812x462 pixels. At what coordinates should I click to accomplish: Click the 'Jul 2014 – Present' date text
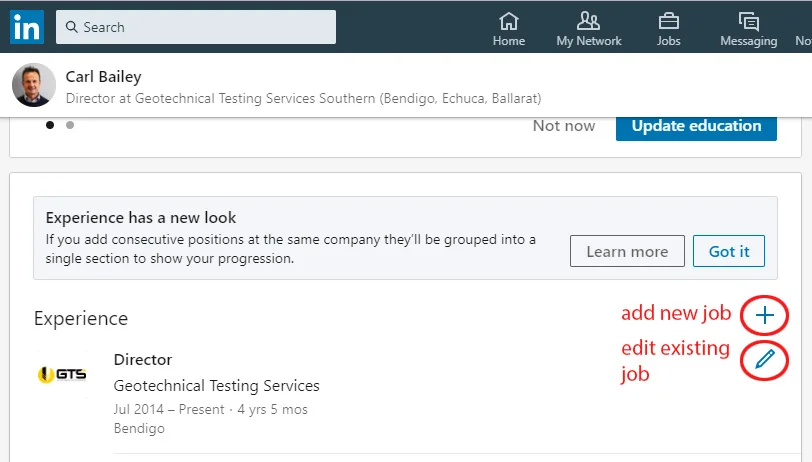[x=169, y=409]
